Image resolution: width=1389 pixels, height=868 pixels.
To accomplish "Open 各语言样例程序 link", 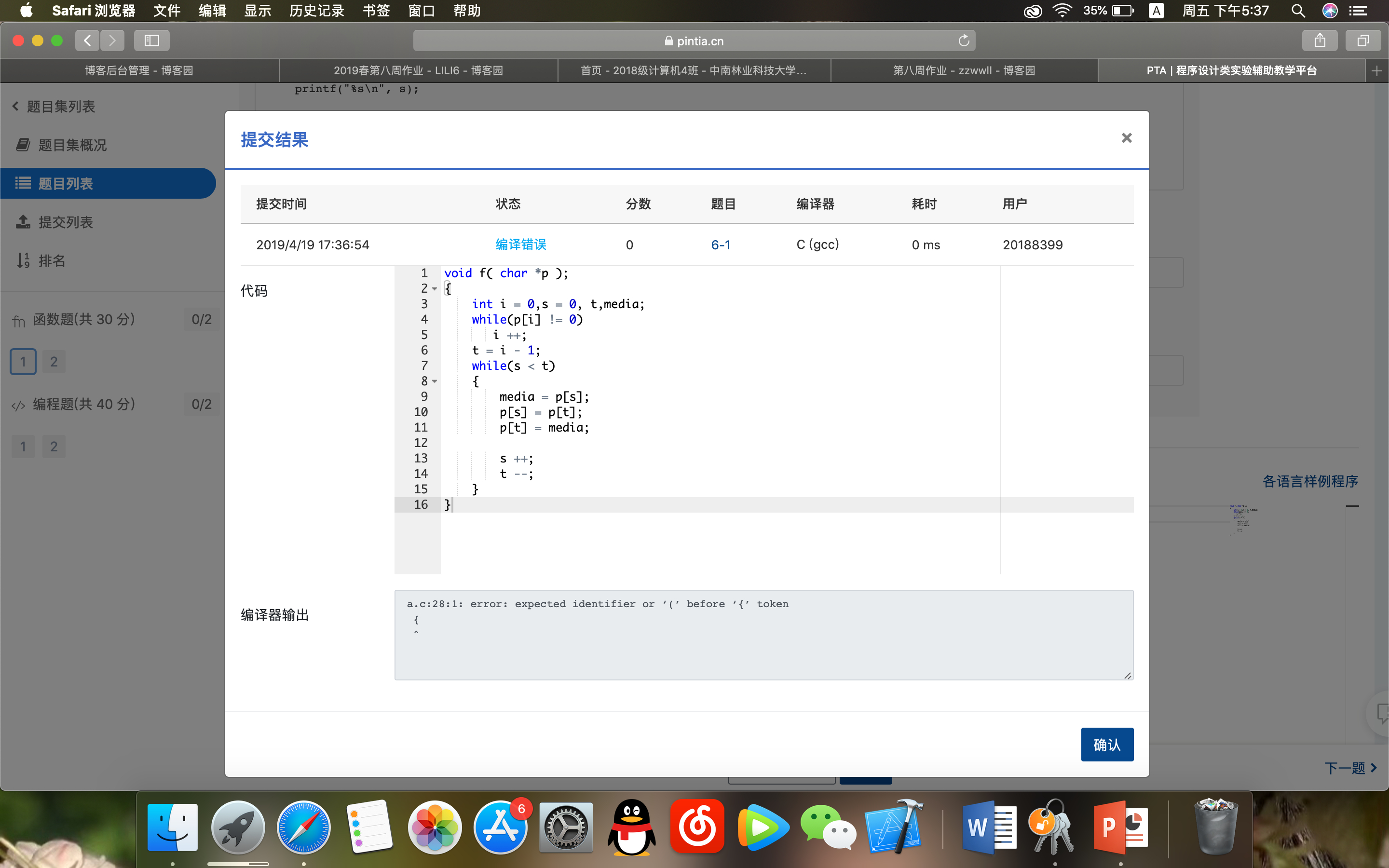I will pyautogui.click(x=1310, y=481).
